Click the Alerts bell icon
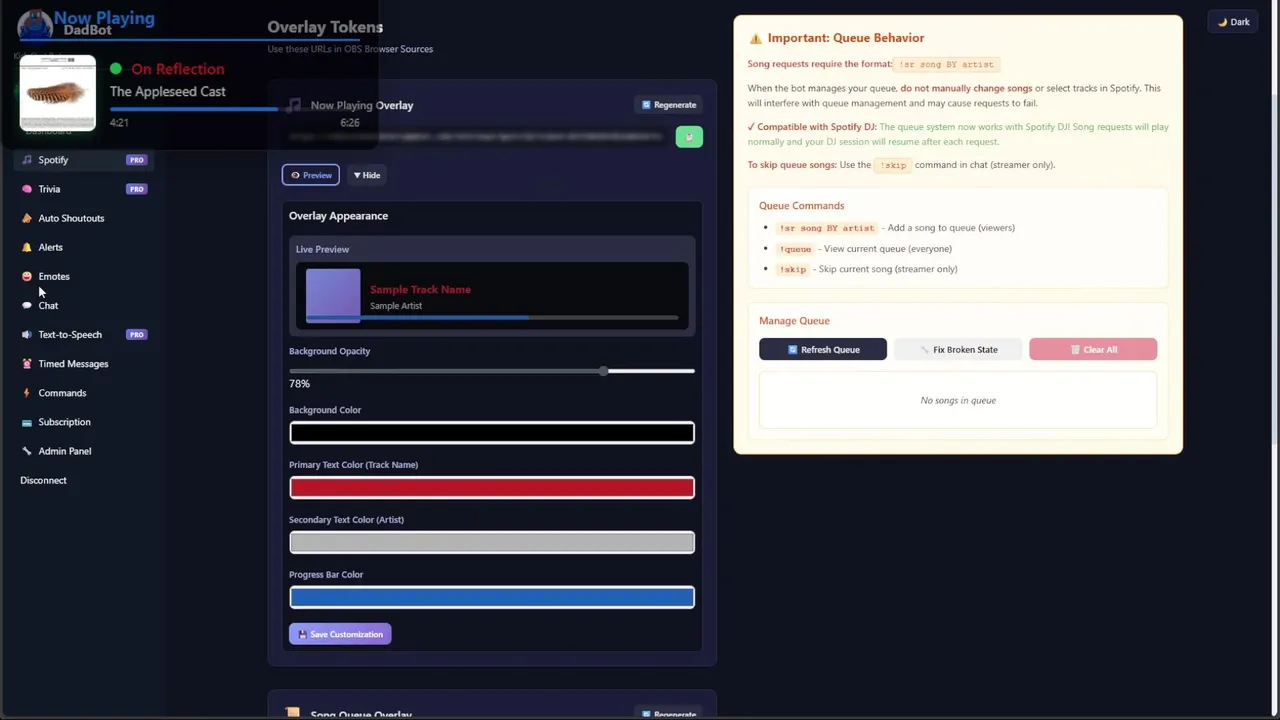Image resolution: width=1280 pixels, height=720 pixels. (x=27, y=247)
